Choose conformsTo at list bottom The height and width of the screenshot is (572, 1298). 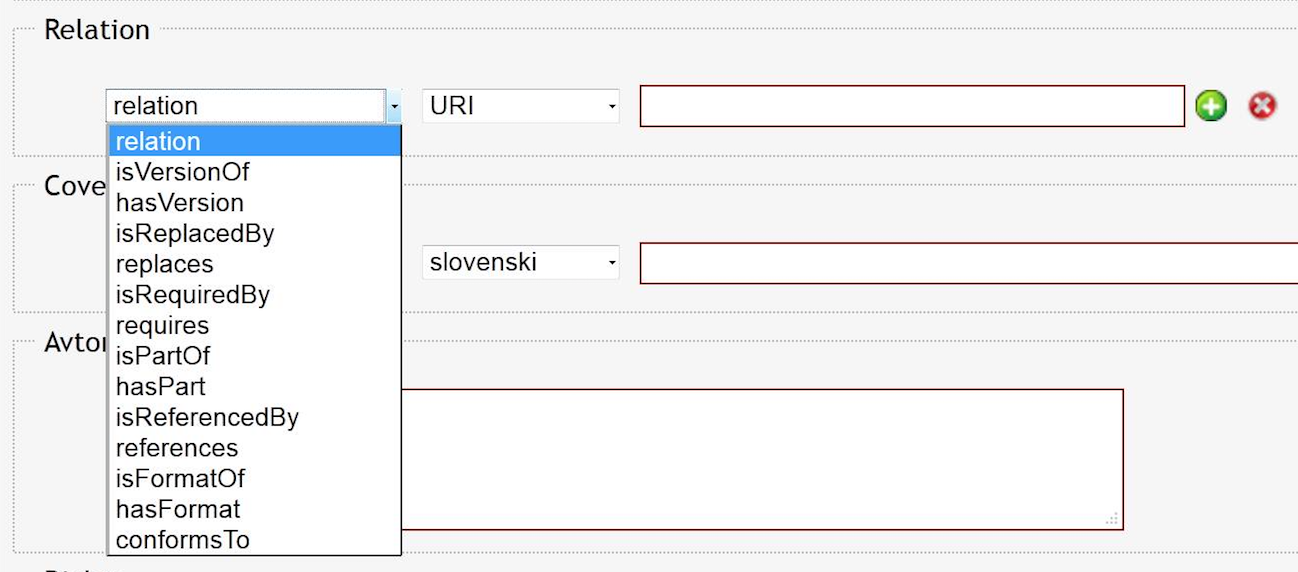point(183,540)
